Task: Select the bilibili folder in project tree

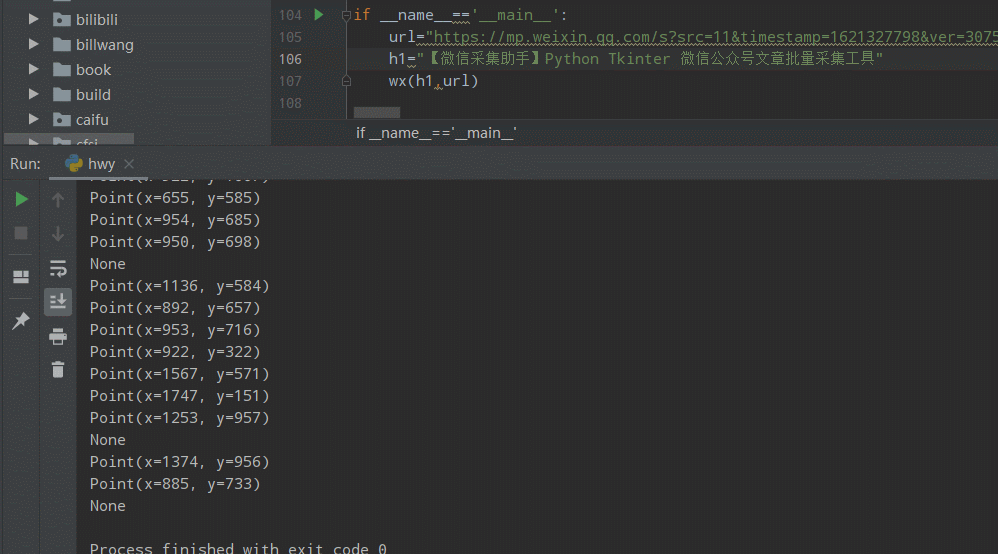Action: tap(96, 20)
